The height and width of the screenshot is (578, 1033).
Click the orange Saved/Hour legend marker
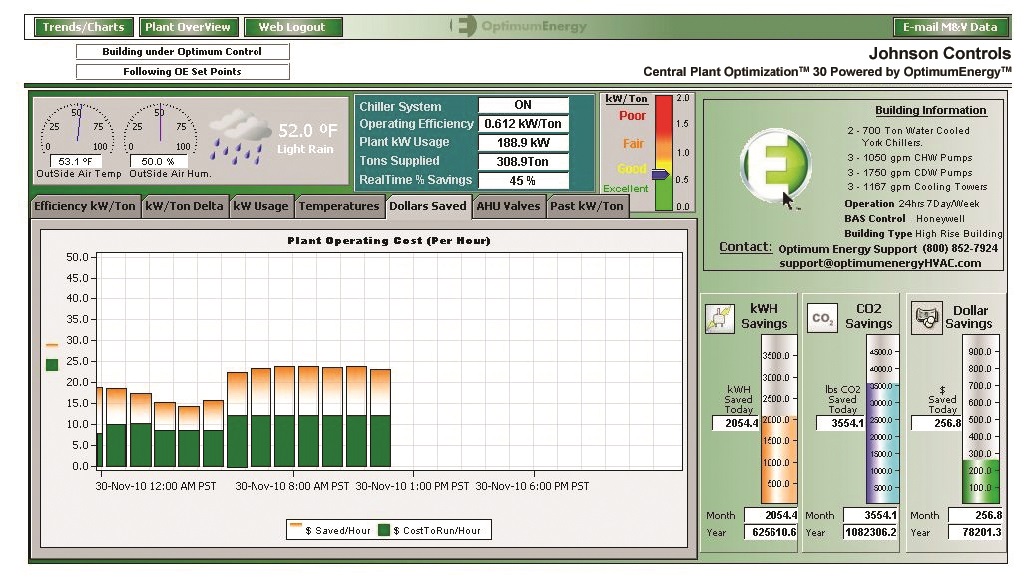tap(296, 526)
